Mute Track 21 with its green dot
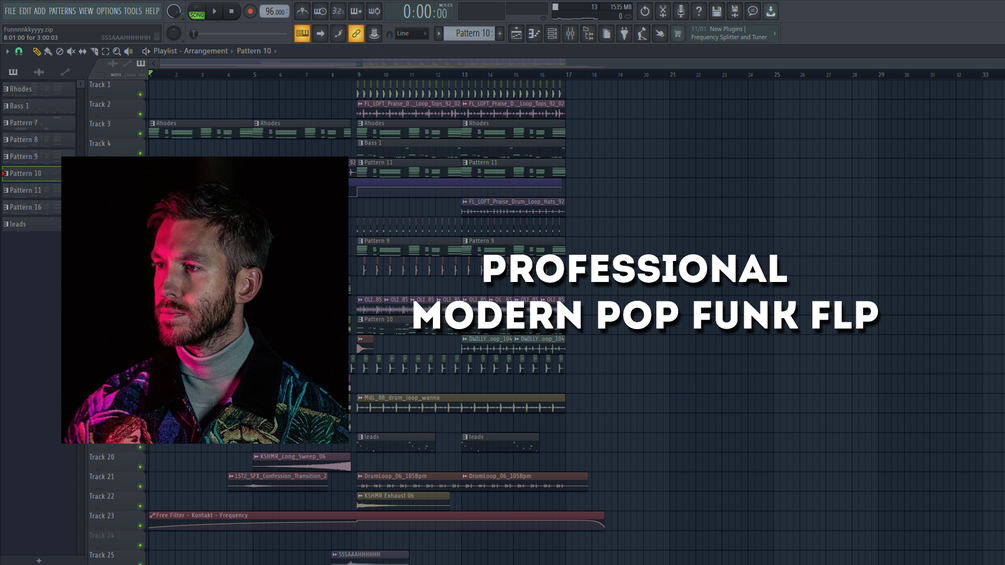This screenshot has width=1005, height=565. [x=140, y=487]
